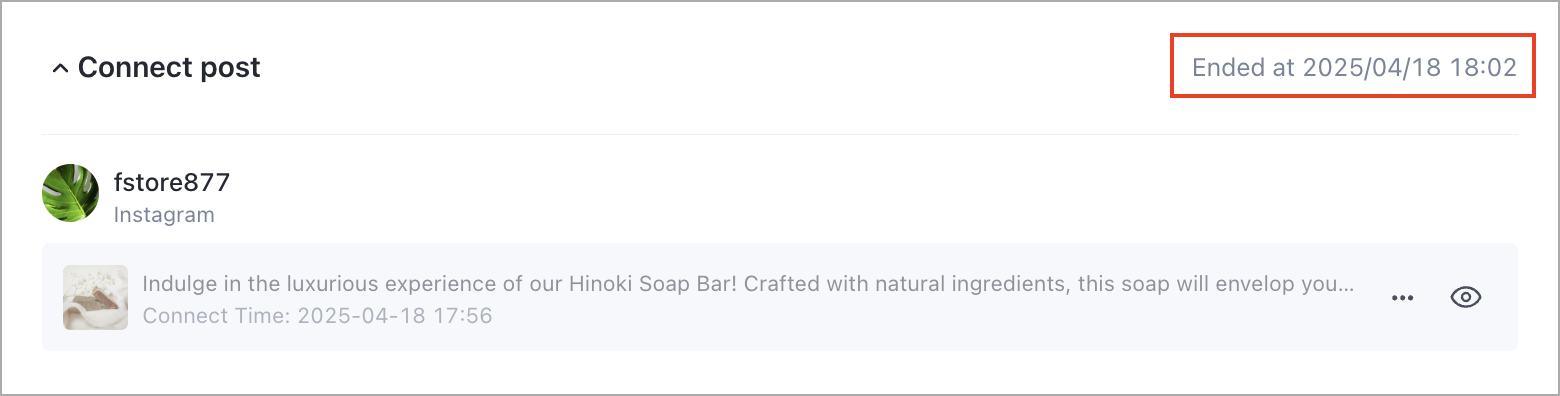Screen dimensions: 1560x396
Task: Click the divider line below Connect post
Action: (x=780, y=134)
